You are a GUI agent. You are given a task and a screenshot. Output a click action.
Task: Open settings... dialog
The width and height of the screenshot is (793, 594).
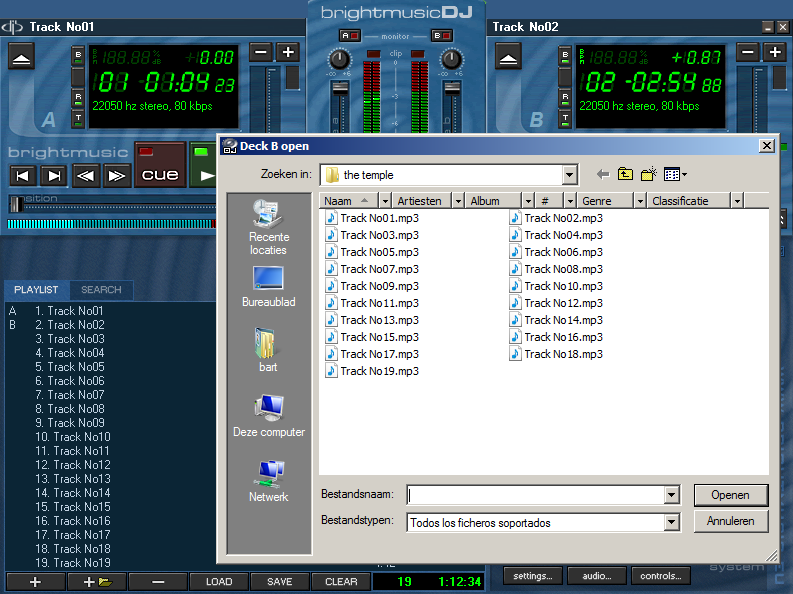(x=532, y=576)
